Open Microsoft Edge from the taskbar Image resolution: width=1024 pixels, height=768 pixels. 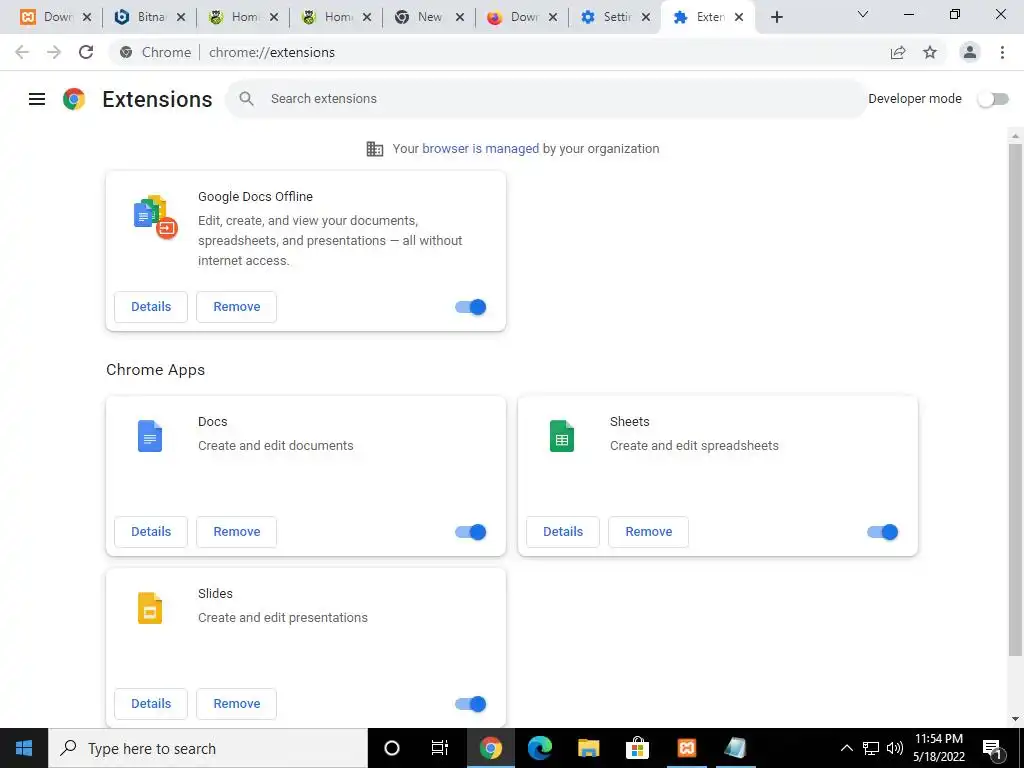539,748
